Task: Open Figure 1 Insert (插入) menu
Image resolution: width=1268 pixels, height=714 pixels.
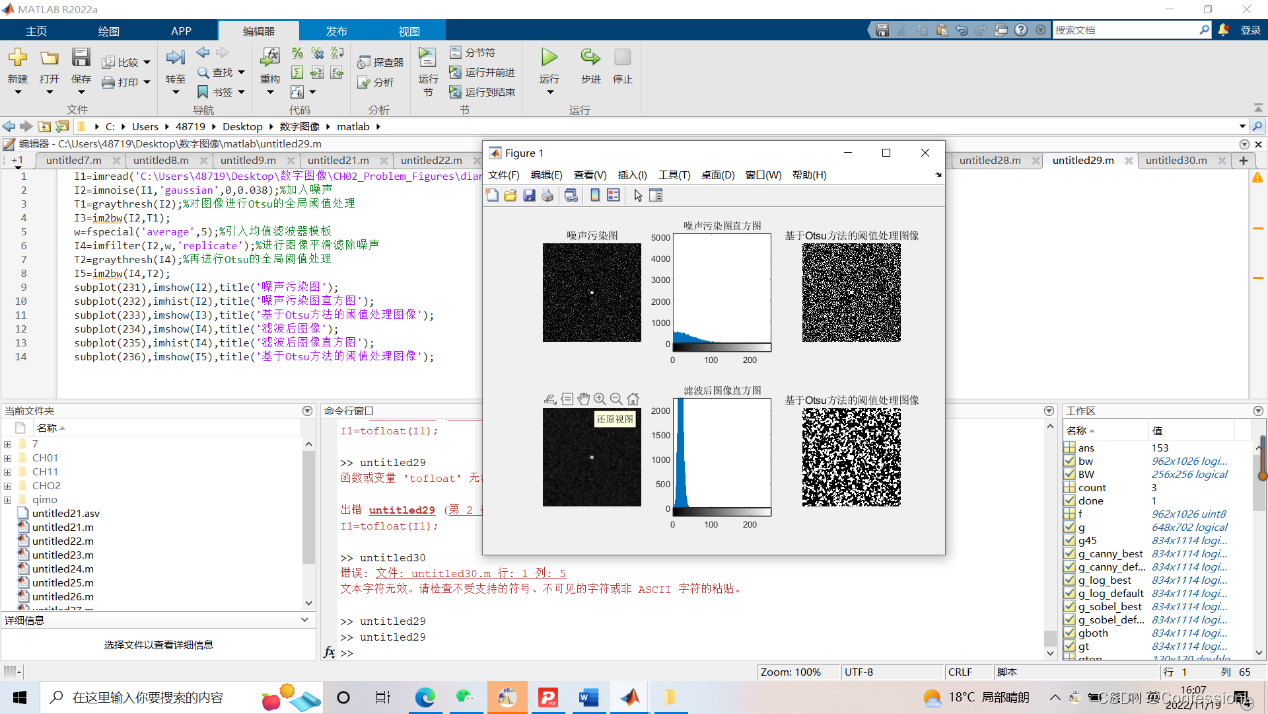Action: click(x=632, y=175)
